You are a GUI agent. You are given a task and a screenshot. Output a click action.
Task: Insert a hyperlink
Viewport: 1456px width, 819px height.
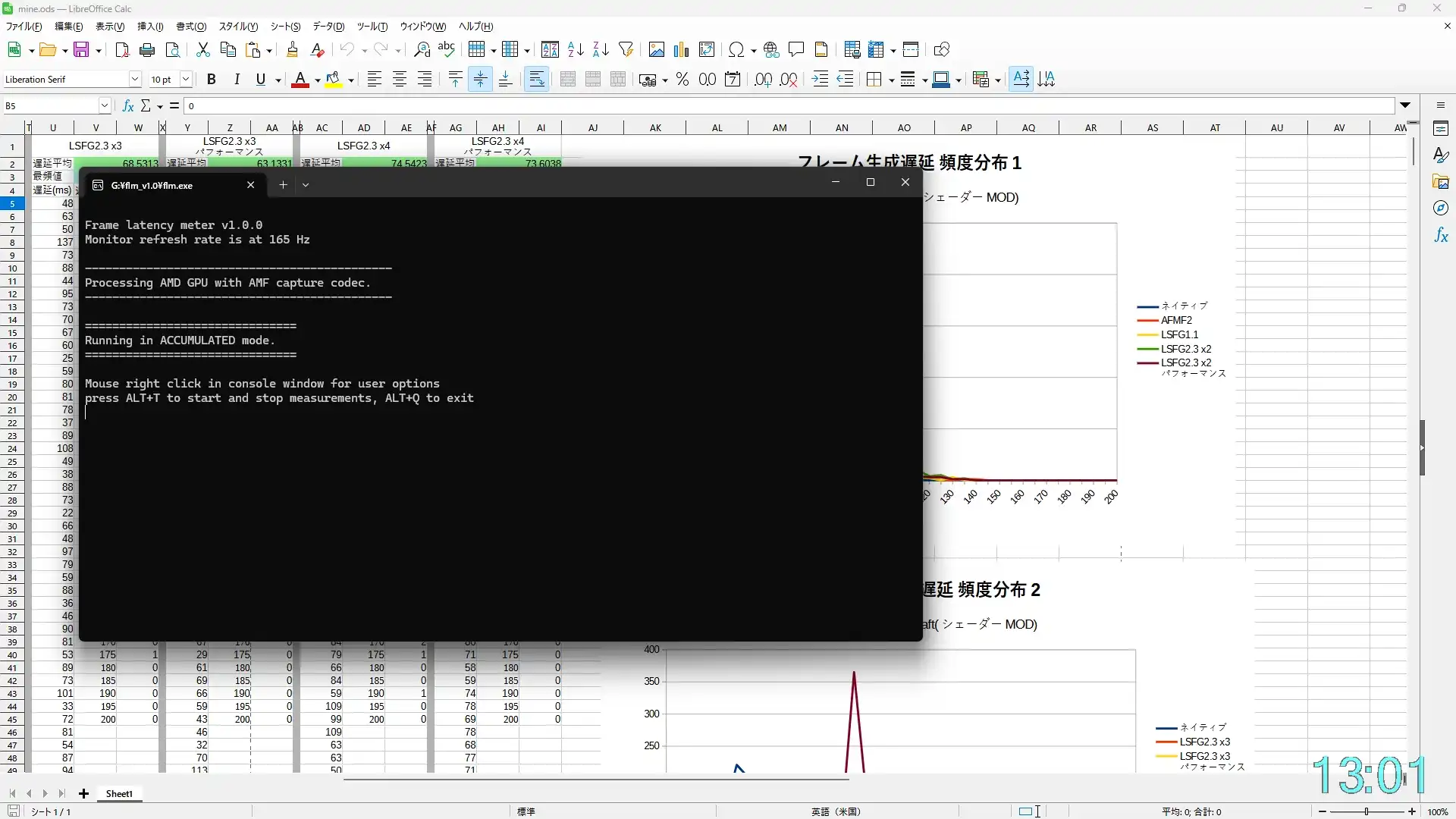click(x=771, y=49)
